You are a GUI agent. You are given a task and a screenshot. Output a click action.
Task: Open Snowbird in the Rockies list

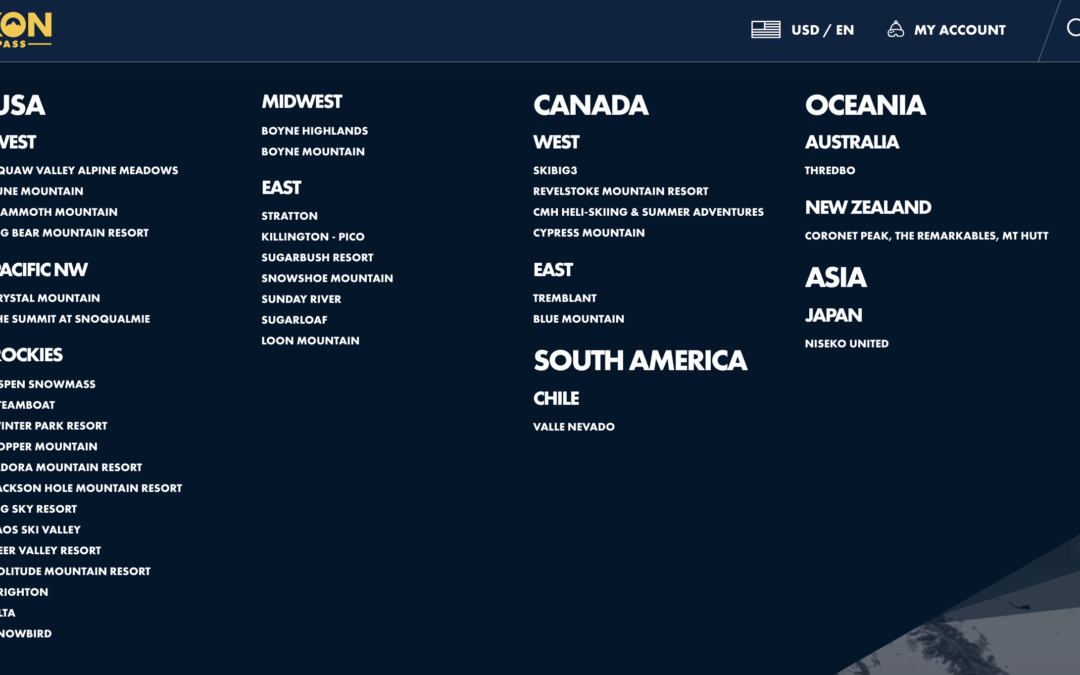25,634
